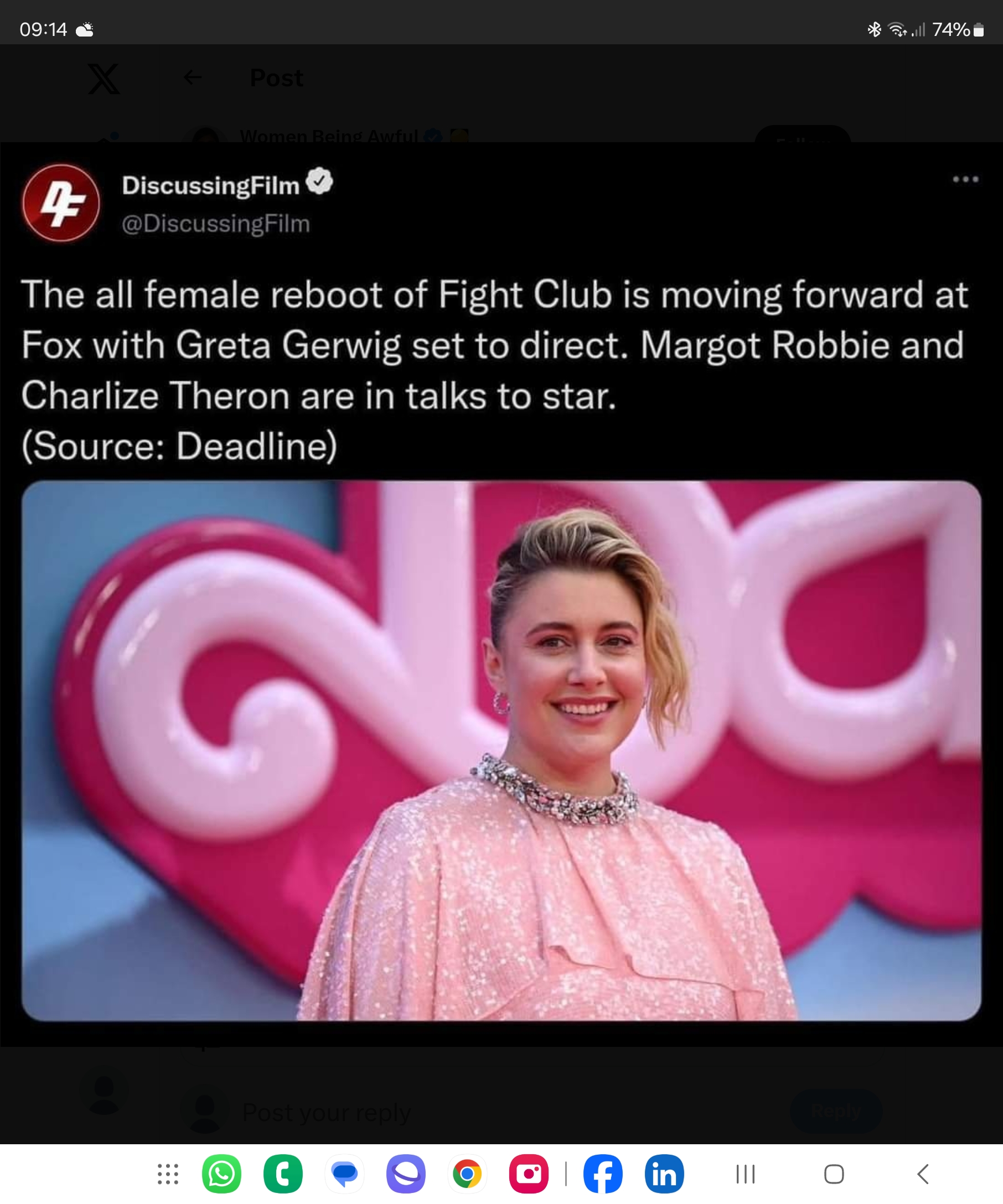This screenshot has height=1204, width=1003.
Task: Open LinkedIn from the taskbar
Action: (664, 1174)
